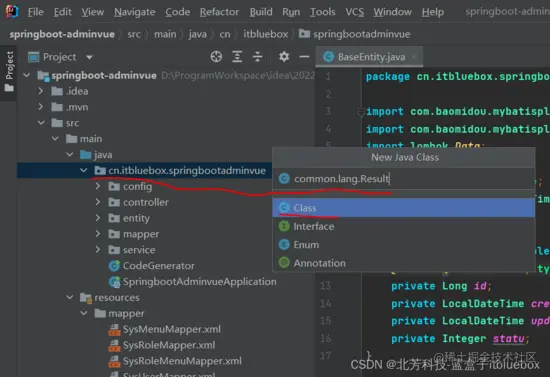The width and height of the screenshot is (550, 377).
Task: Collapse the springboot-adminvue root node
Action: click(27, 75)
